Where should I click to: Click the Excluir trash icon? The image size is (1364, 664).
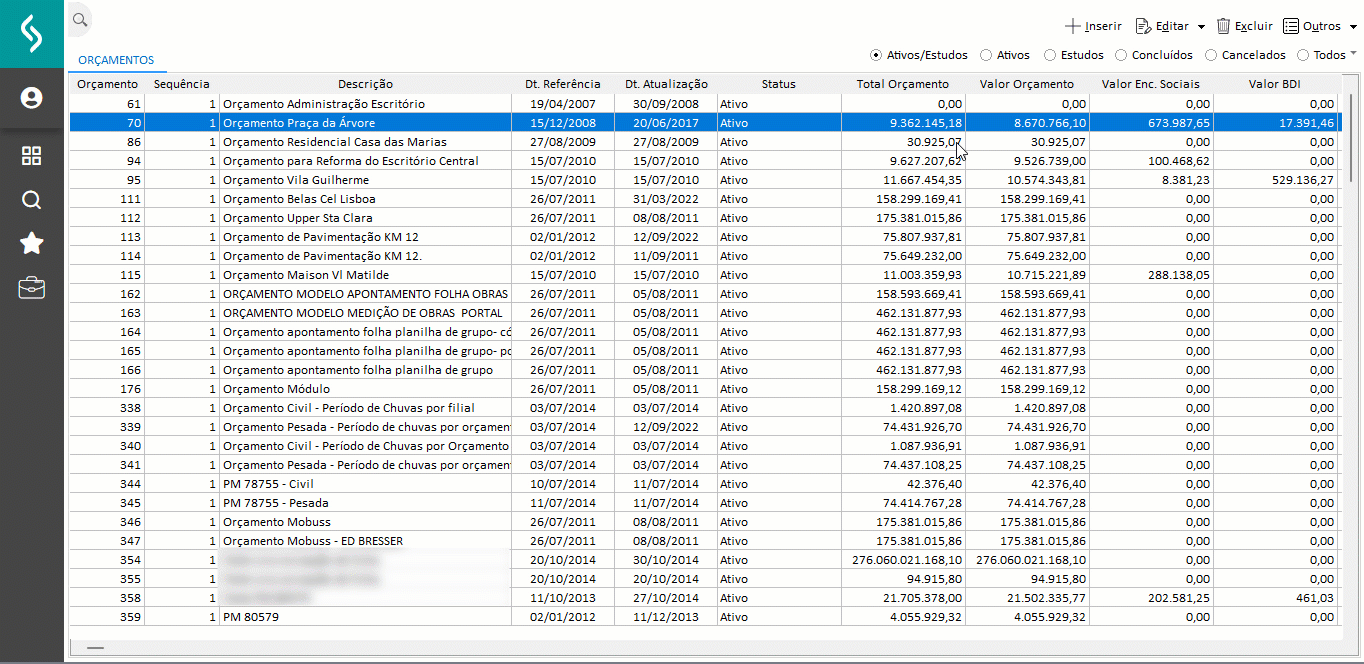pos(1223,26)
